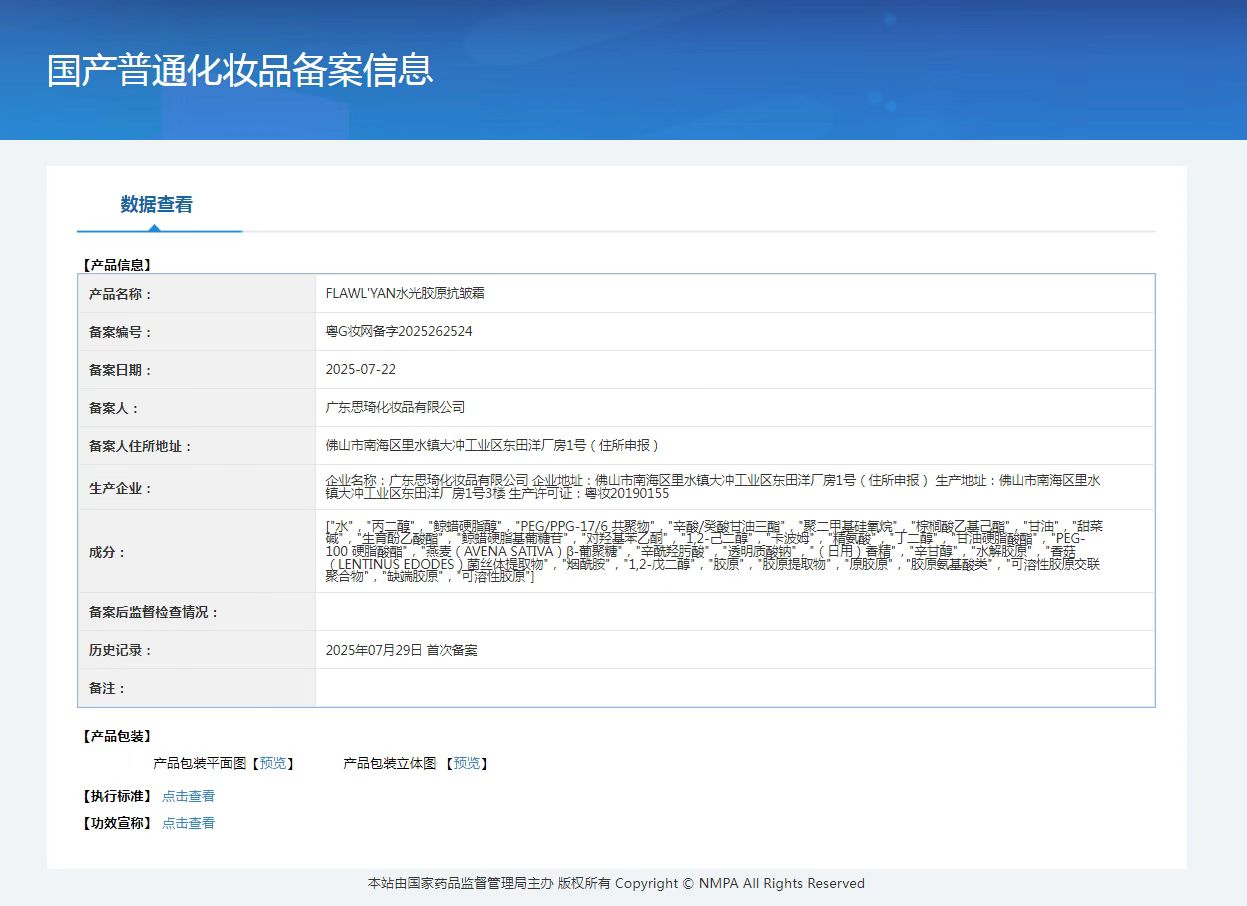This screenshot has height=906, width=1247.
Task: Click the 备案日期 row label
Action: 121,370
